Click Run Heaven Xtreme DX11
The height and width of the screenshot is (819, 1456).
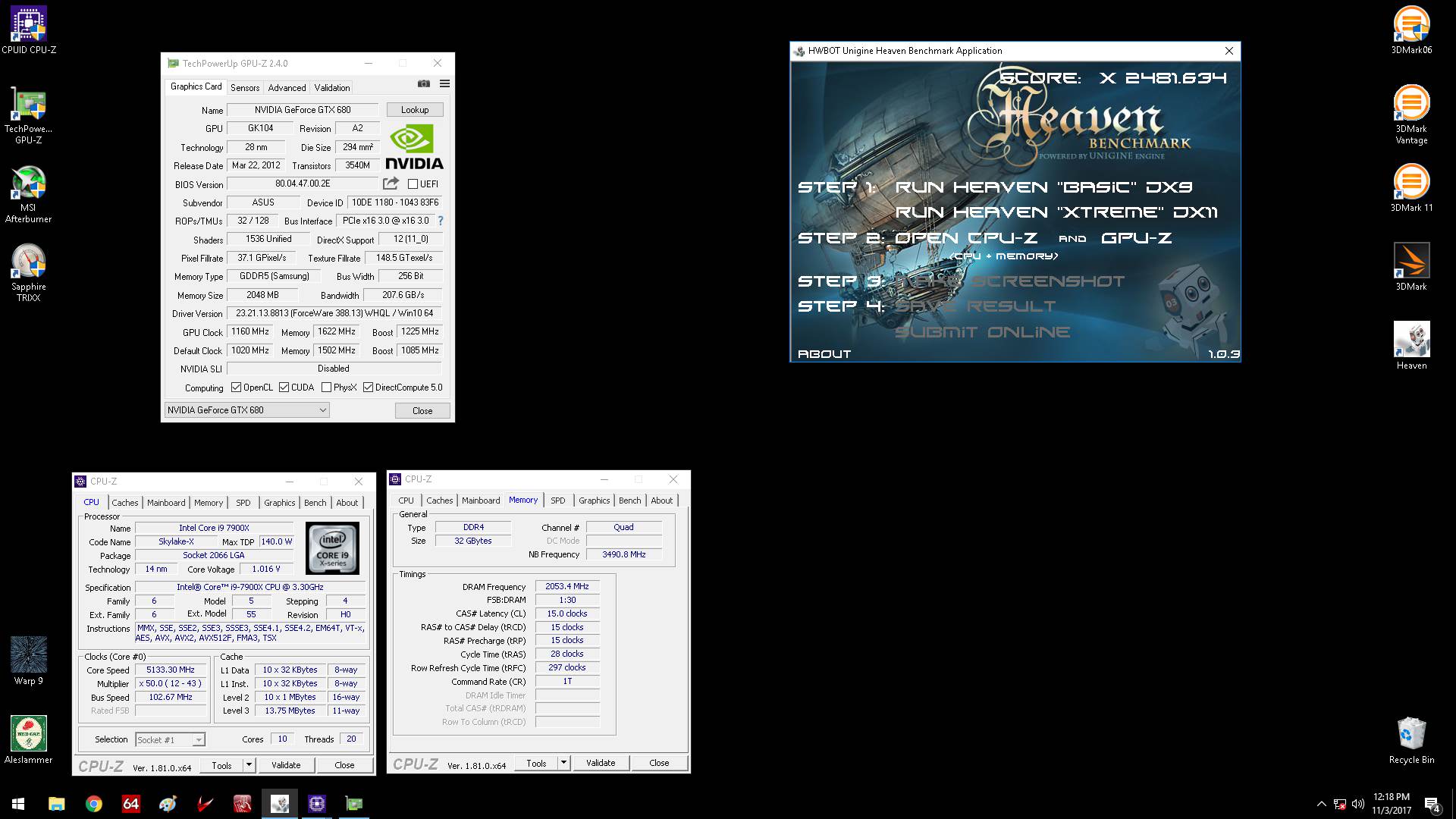coord(1056,212)
